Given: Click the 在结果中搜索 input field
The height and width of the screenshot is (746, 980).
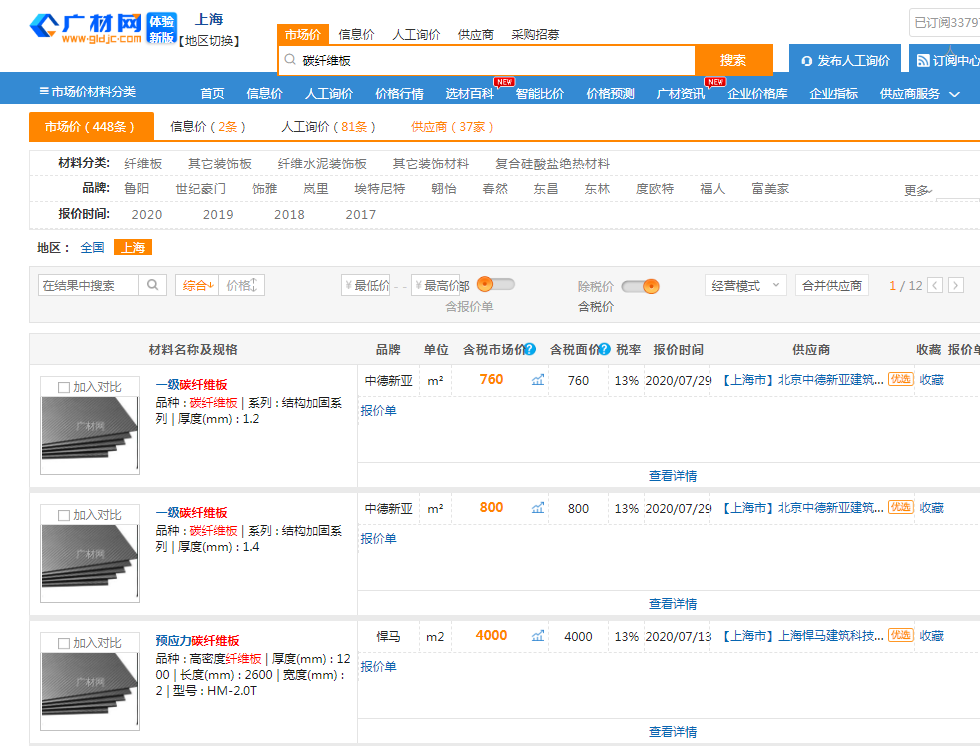Looking at the screenshot, I should (x=89, y=286).
